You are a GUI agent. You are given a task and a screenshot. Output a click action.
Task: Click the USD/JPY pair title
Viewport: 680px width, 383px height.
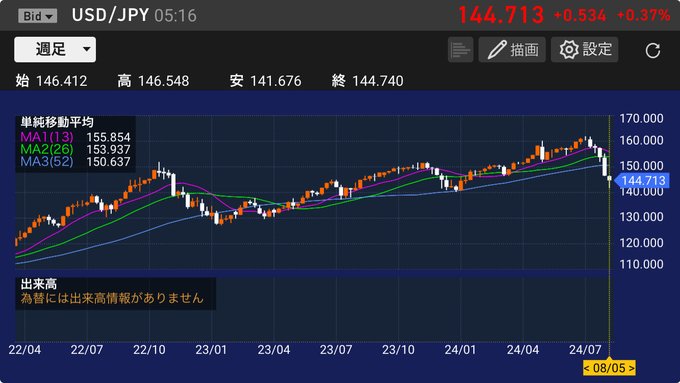(111, 15)
